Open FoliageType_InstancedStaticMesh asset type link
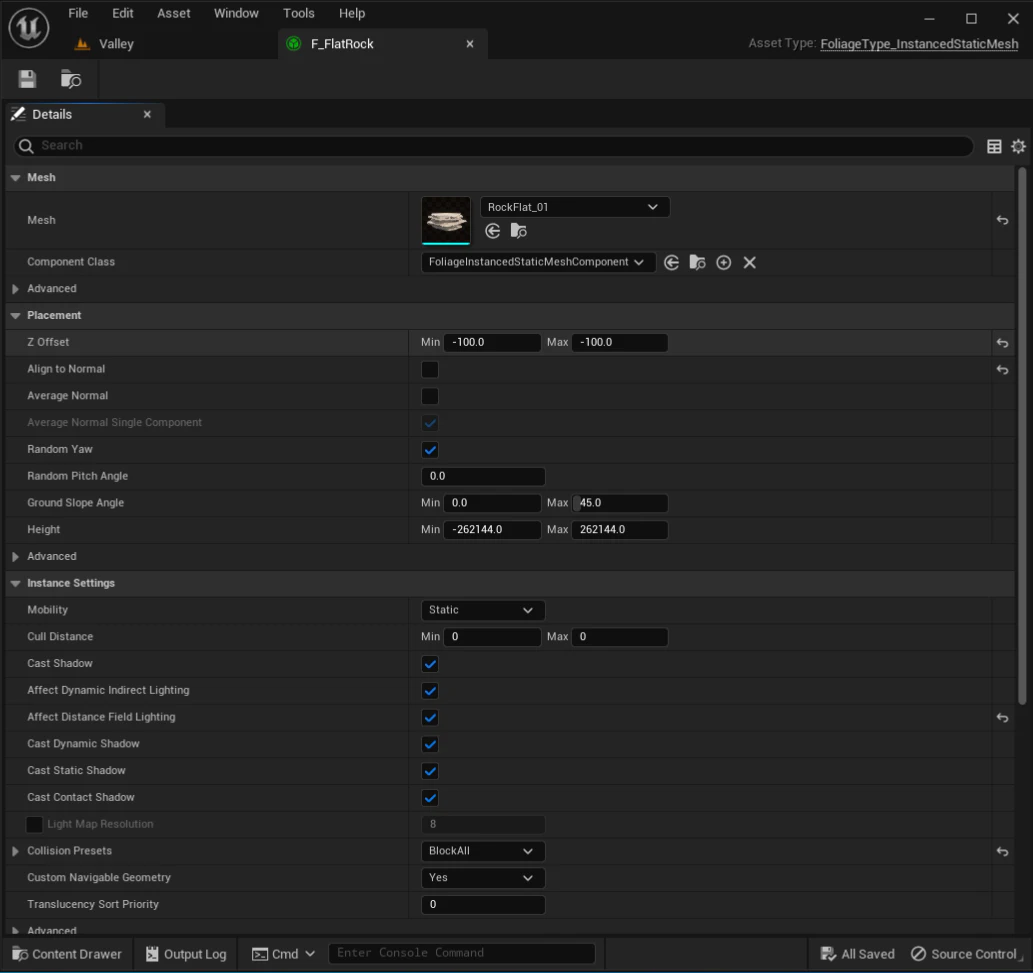This screenshot has height=973, width=1033. [919, 44]
